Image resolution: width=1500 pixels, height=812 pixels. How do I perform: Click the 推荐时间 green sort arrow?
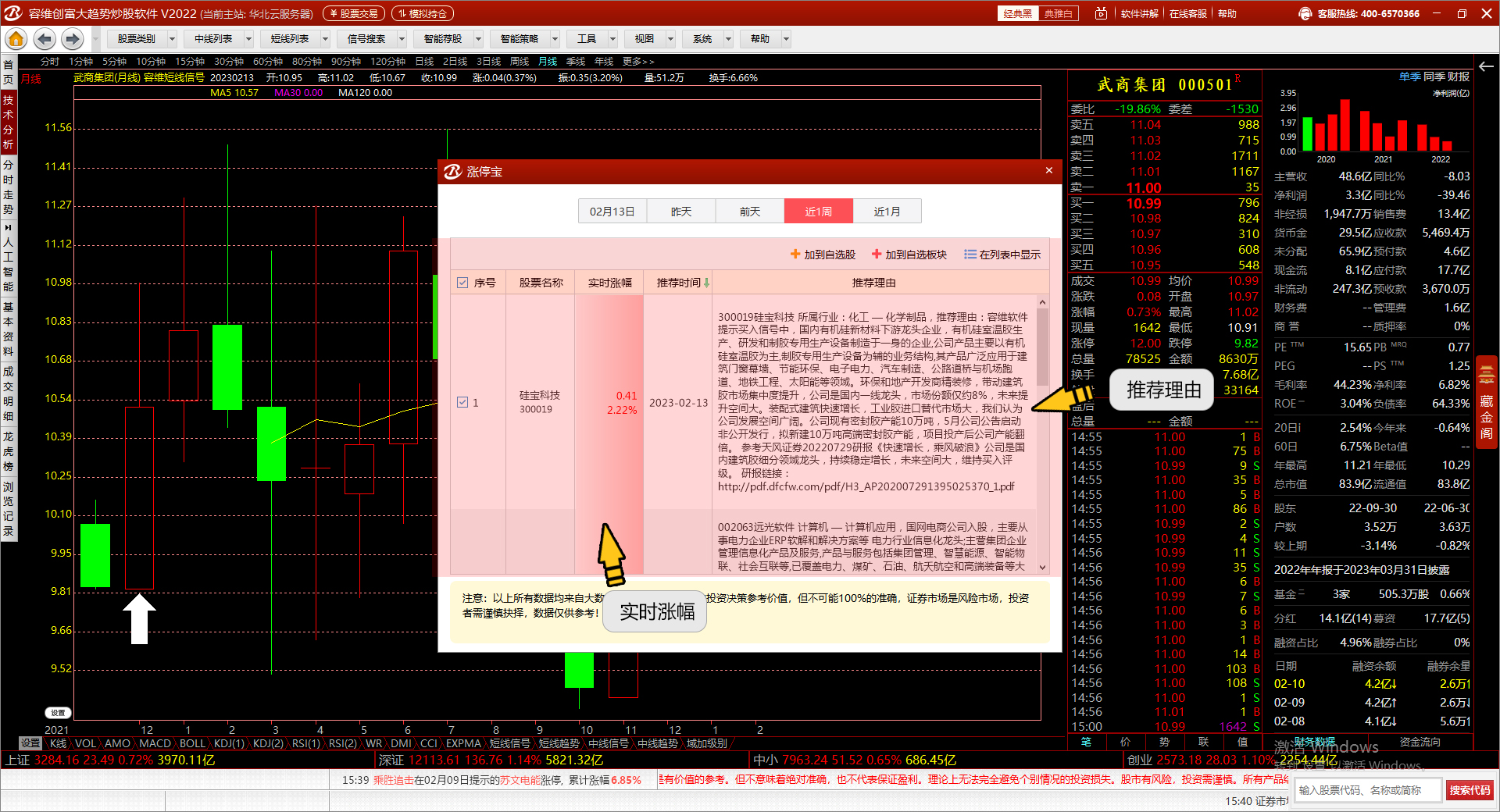706,283
